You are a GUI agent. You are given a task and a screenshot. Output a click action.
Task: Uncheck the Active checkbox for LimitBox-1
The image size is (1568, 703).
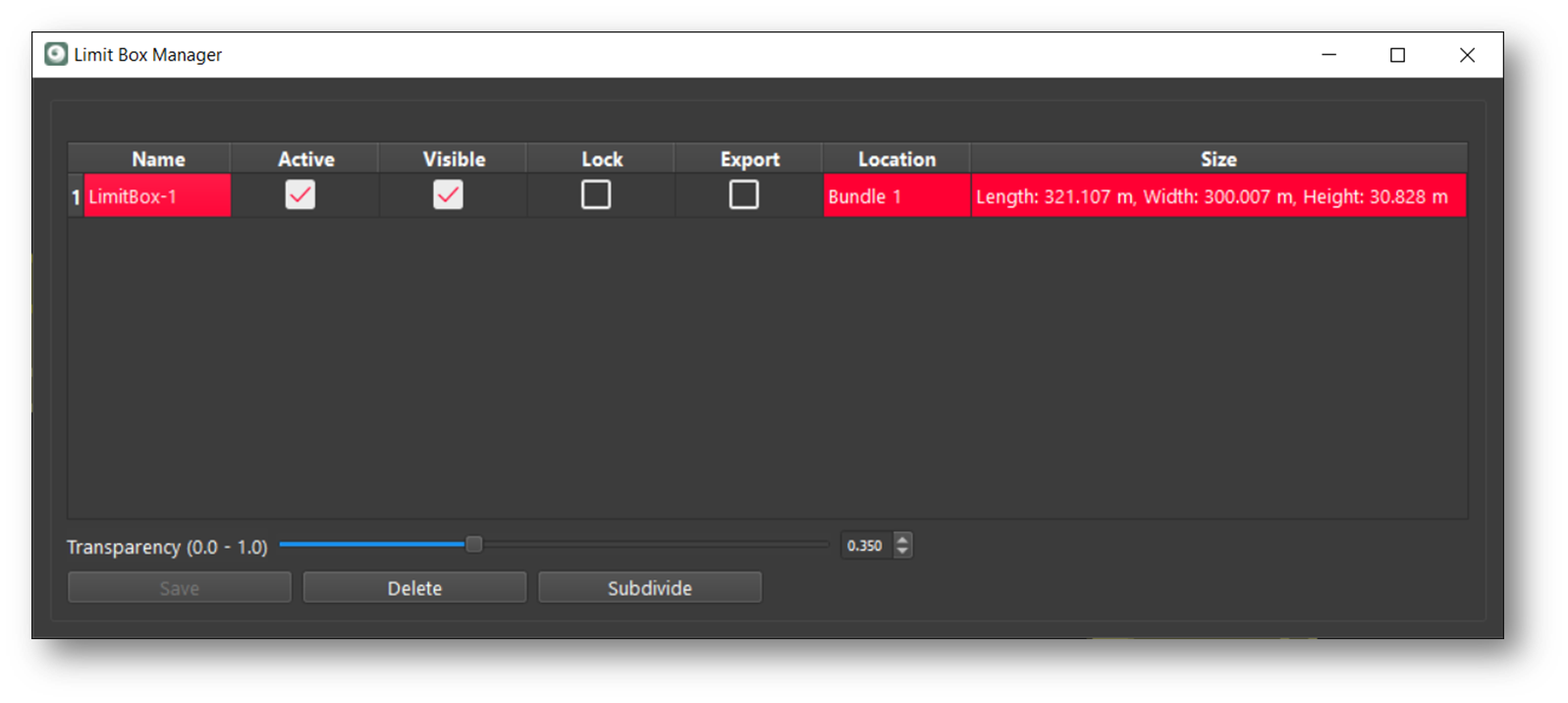[x=300, y=195]
